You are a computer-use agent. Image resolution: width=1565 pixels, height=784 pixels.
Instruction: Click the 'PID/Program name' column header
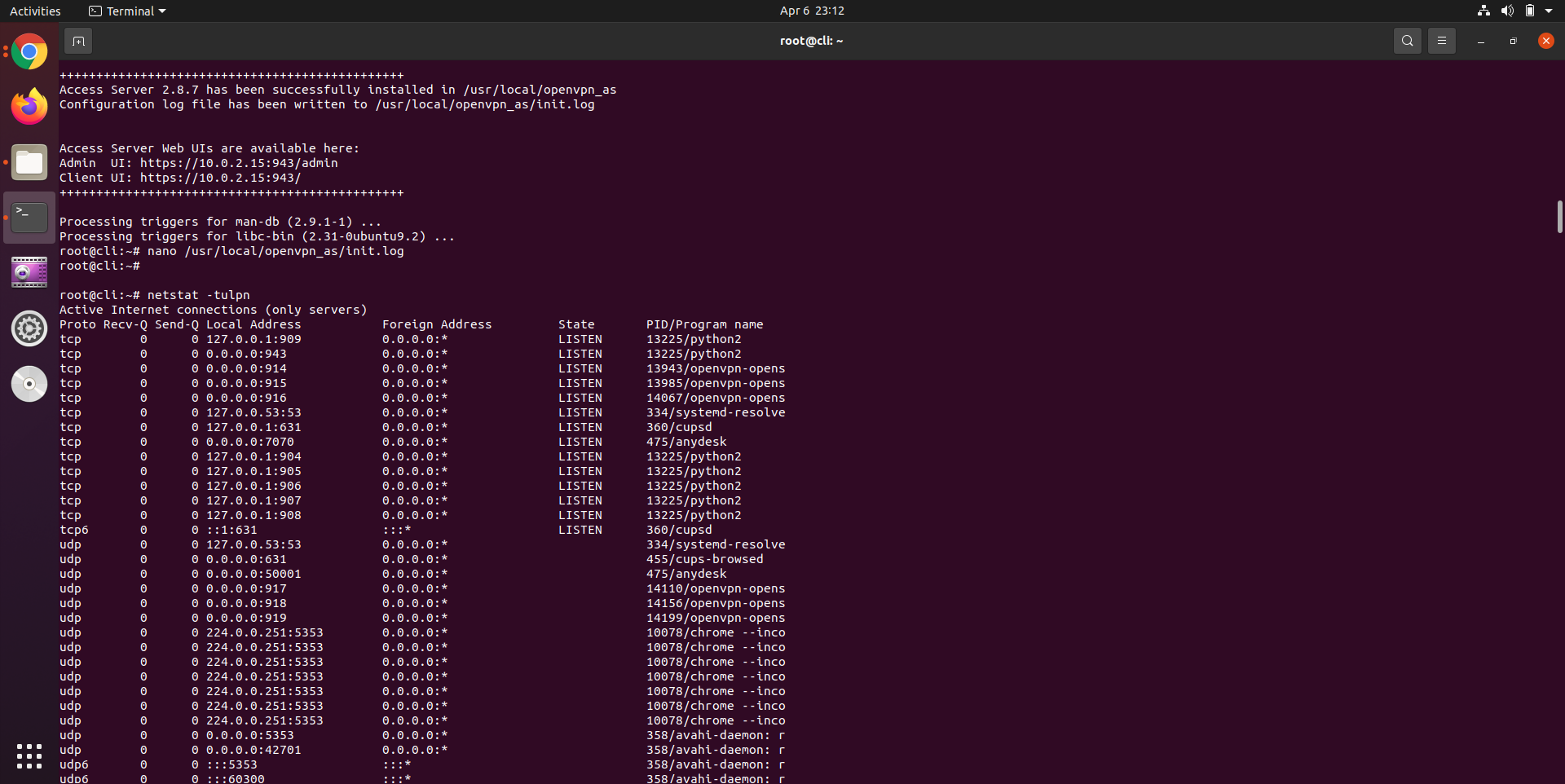tap(704, 324)
